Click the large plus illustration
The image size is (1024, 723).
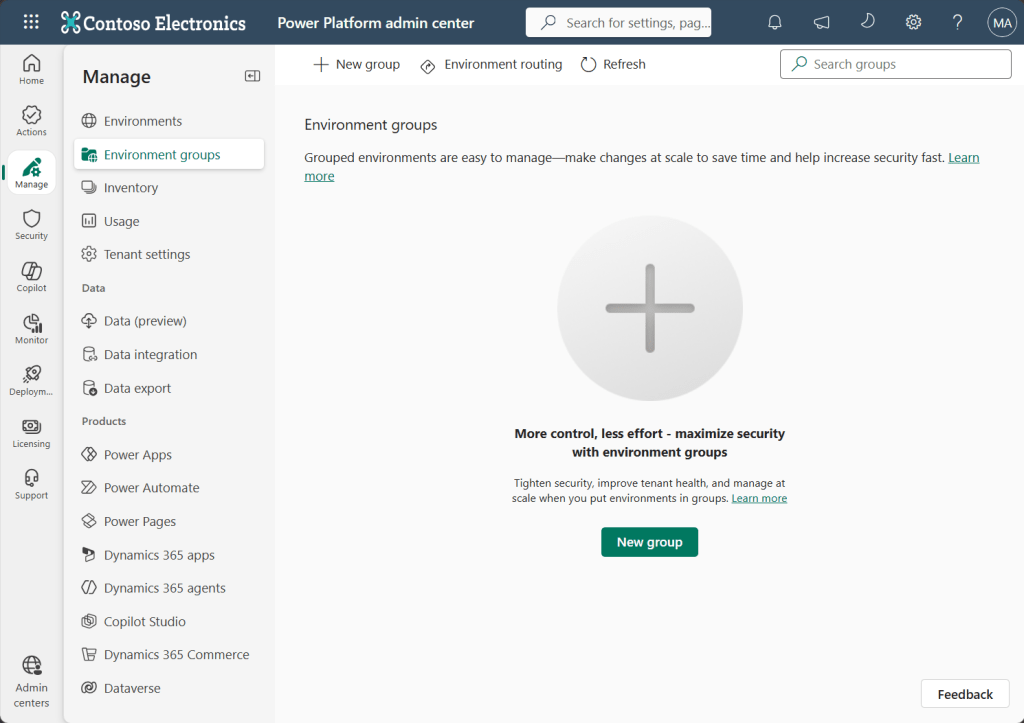650,308
